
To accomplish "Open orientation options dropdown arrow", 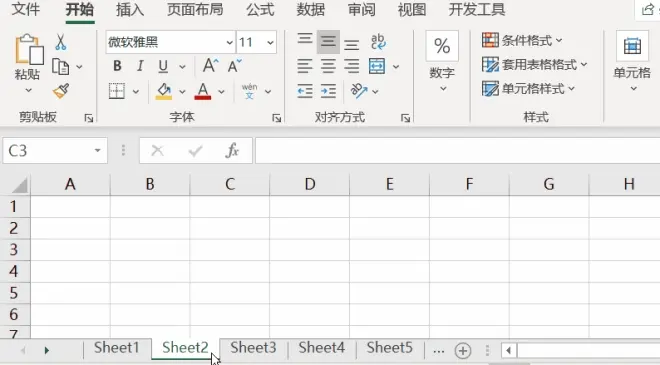I will [x=375, y=91].
